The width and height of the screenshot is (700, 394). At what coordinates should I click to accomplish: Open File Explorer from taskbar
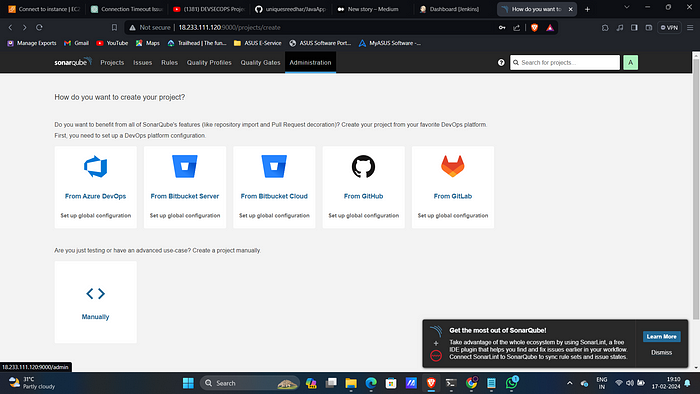[x=351, y=383]
